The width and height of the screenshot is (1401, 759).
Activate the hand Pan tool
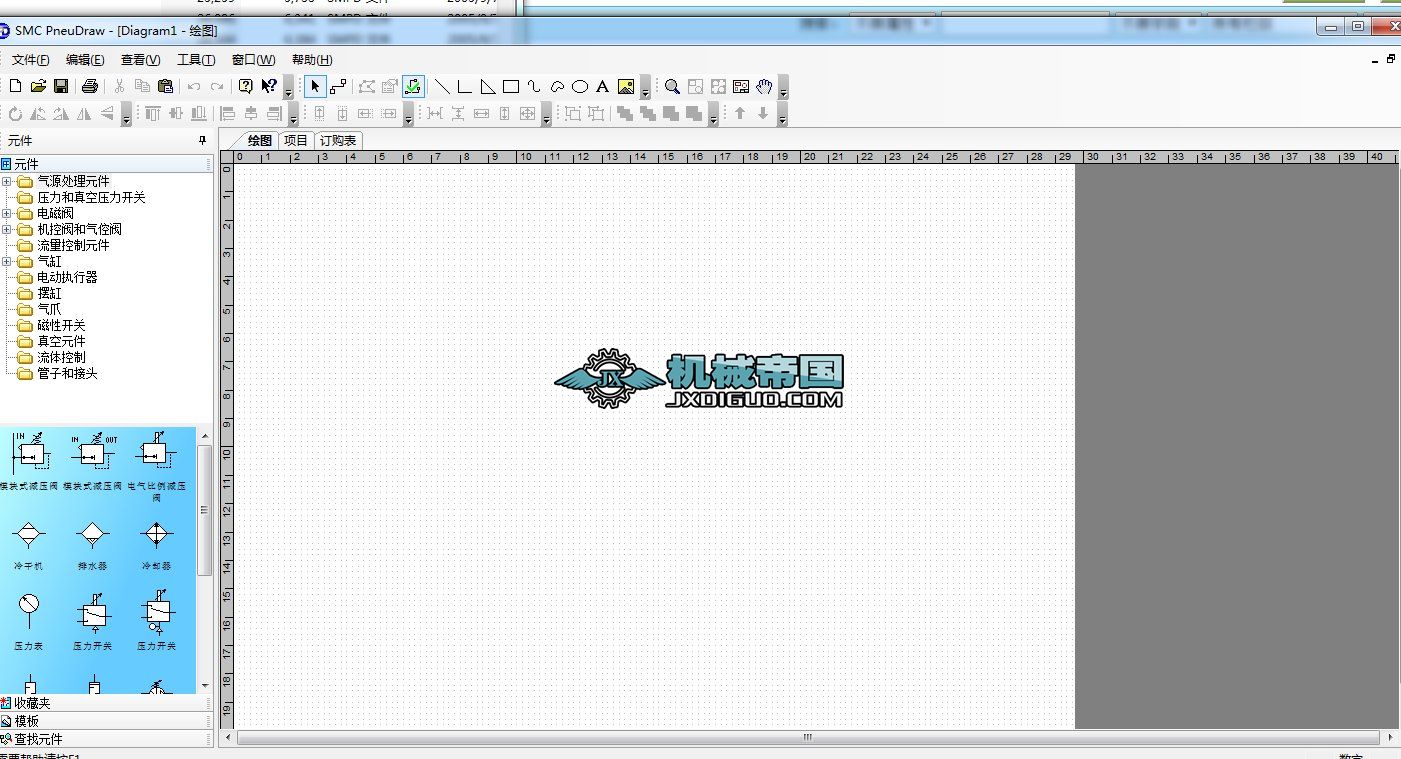(x=765, y=87)
